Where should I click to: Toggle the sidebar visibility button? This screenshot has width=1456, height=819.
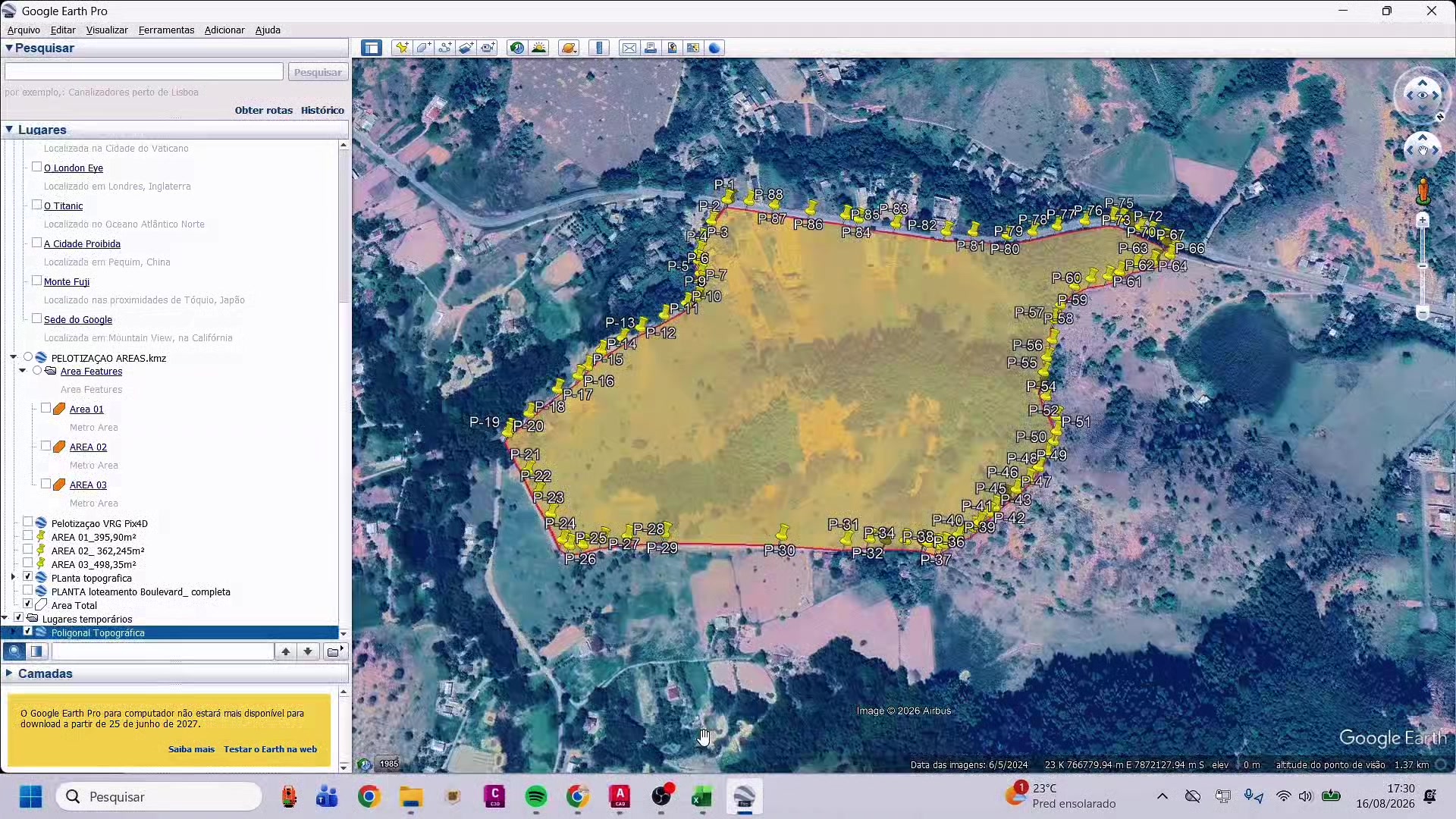pyautogui.click(x=372, y=48)
